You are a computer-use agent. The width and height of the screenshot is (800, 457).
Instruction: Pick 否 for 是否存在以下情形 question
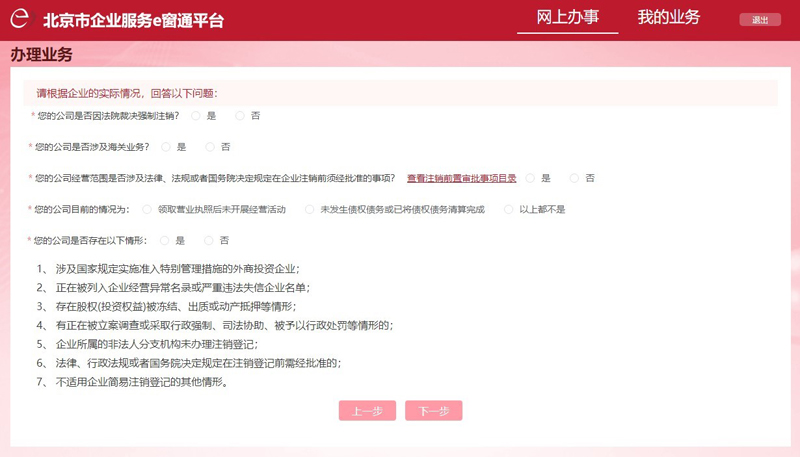[208, 240]
